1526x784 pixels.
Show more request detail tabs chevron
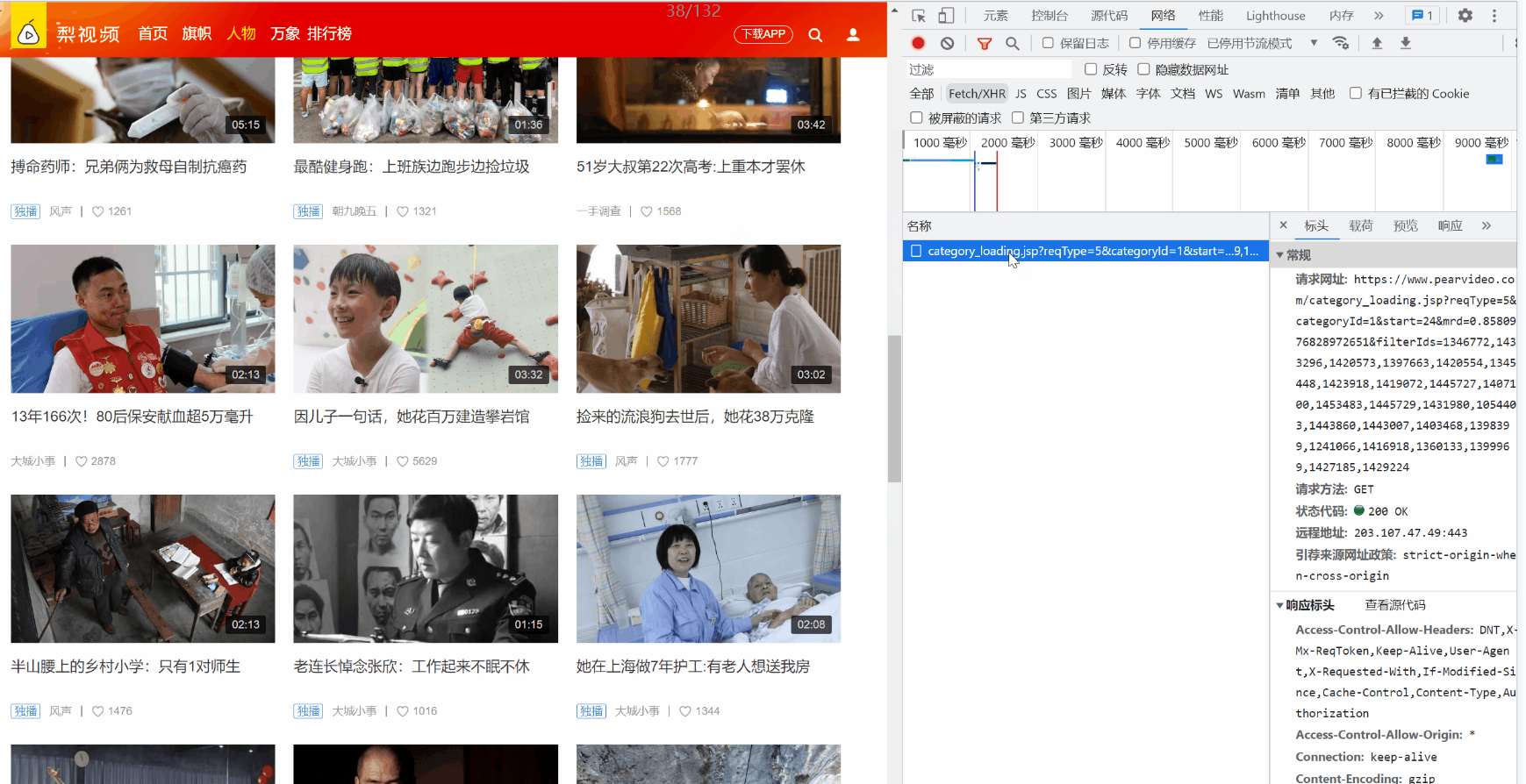[1487, 225]
